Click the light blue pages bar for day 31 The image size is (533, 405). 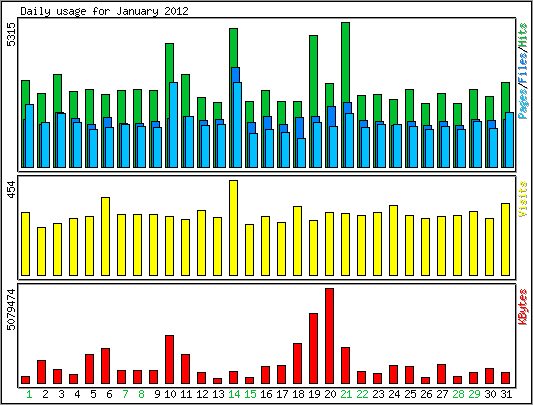pos(510,140)
